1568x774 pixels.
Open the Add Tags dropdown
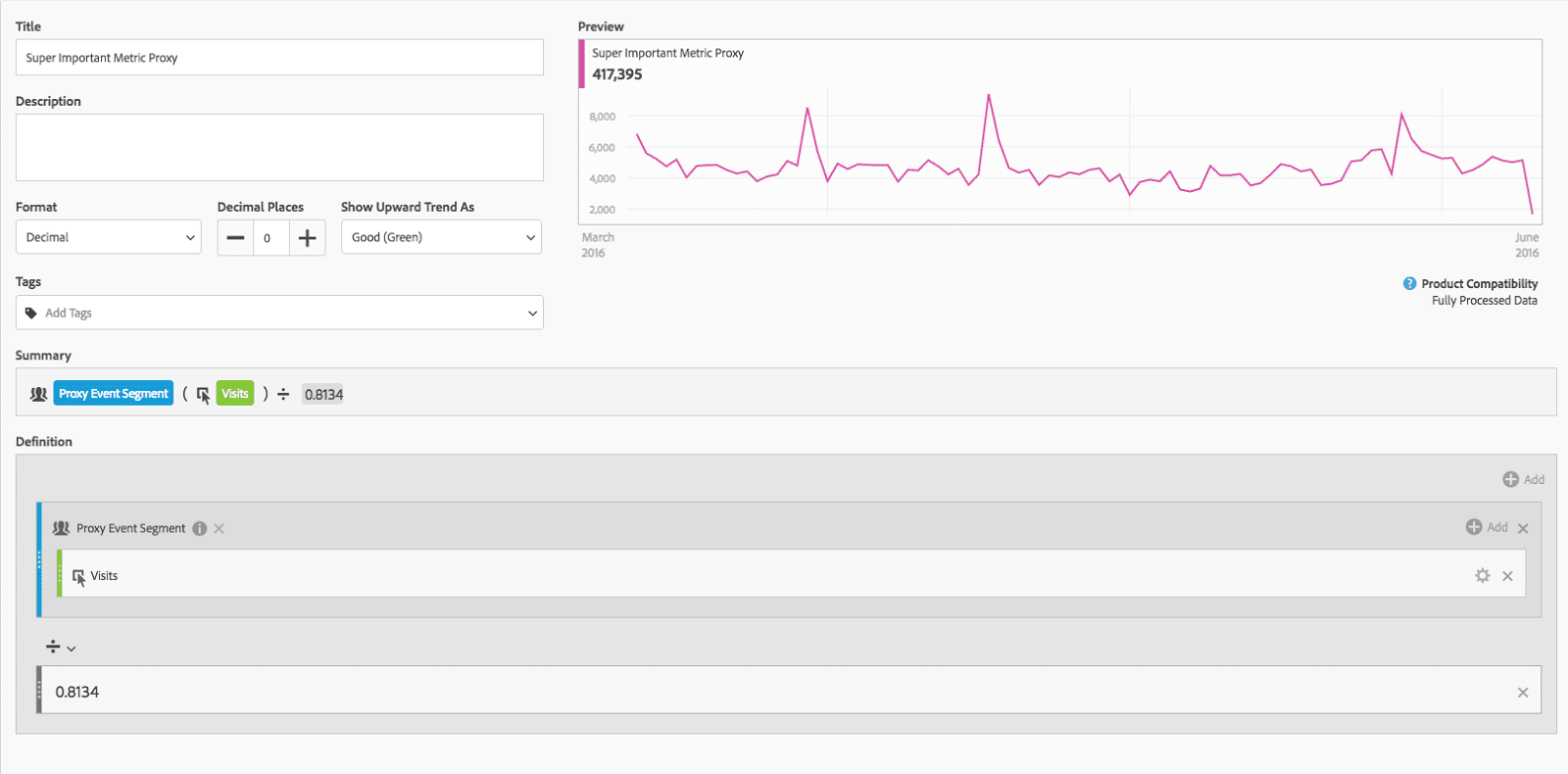(279, 313)
